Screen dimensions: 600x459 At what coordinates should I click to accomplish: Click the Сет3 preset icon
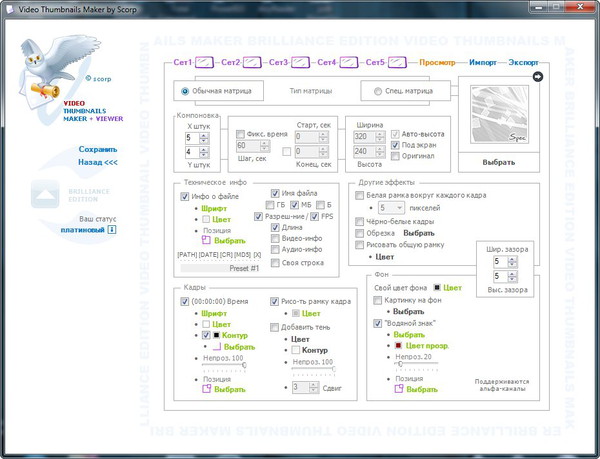(x=300, y=62)
